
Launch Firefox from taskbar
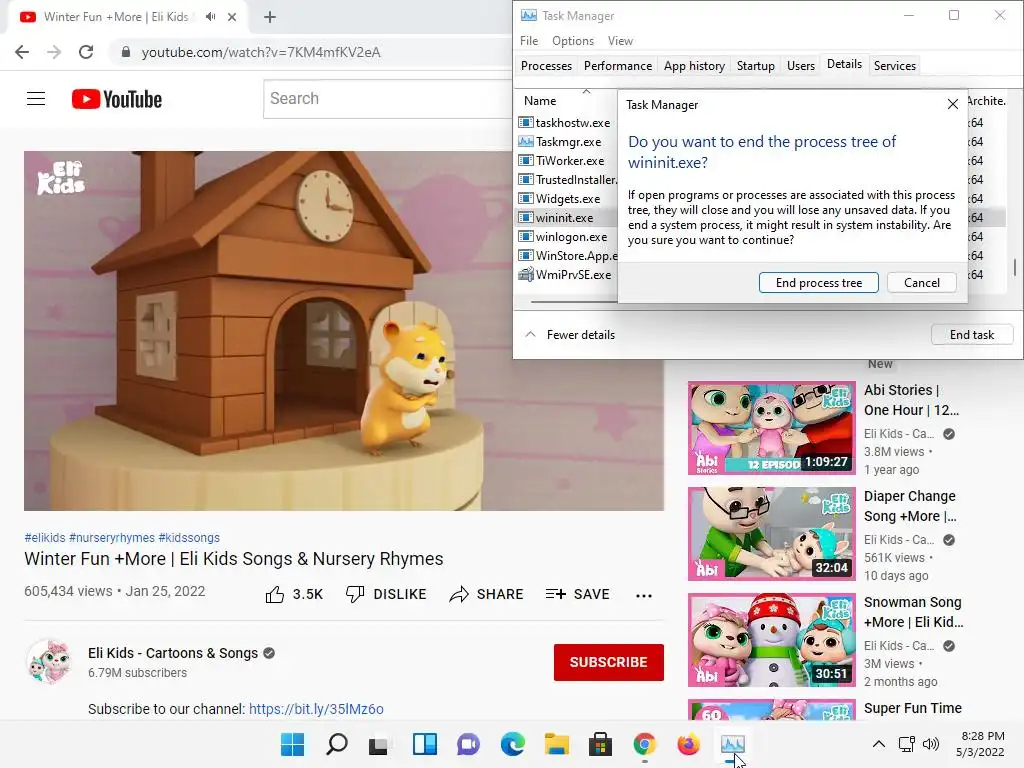[688, 744]
